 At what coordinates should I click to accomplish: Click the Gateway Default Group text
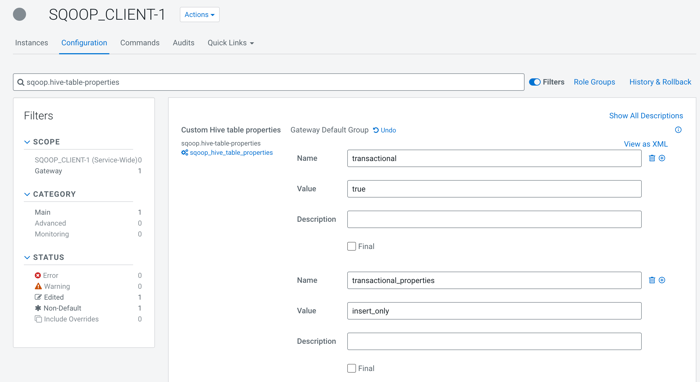click(x=329, y=130)
